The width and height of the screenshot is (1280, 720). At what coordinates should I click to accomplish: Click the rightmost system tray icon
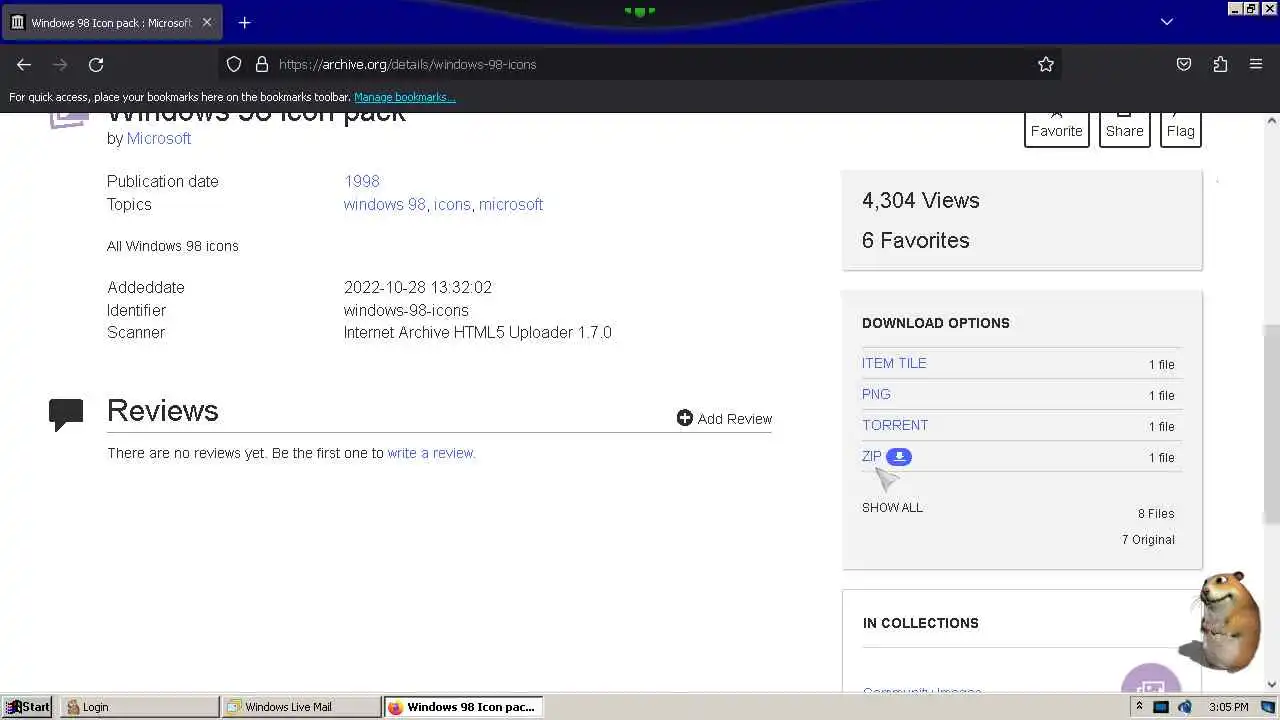click(1268, 707)
